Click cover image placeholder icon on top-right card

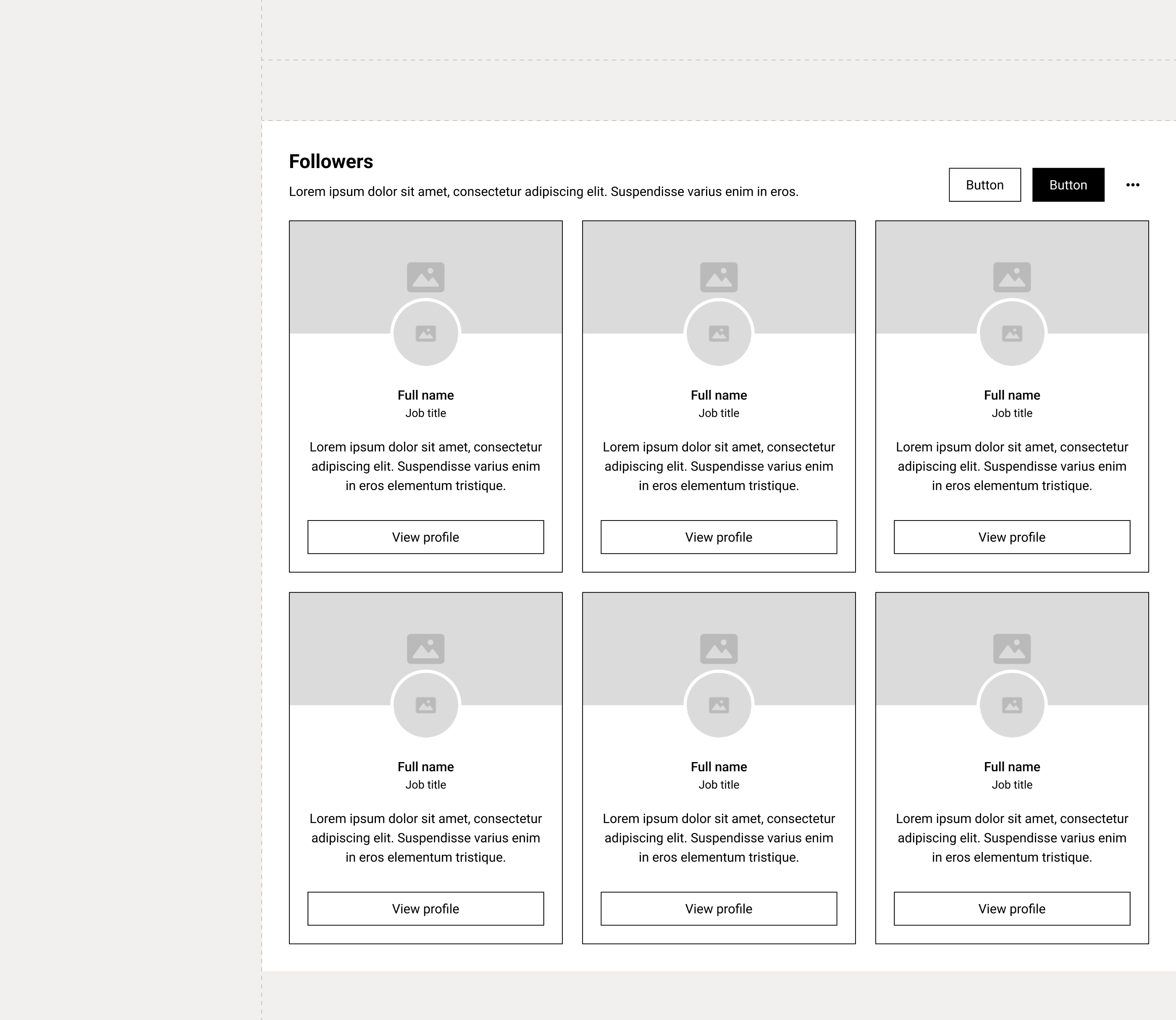pyautogui.click(x=1012, y=277)
